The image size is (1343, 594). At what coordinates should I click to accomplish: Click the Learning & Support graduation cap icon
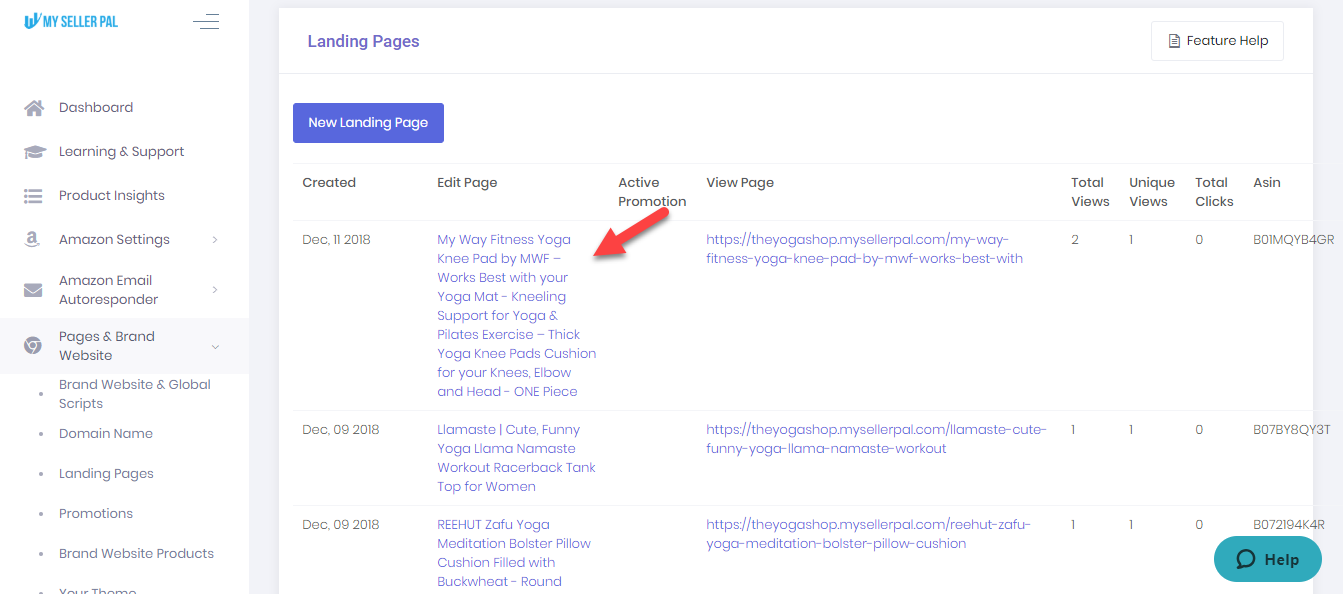[x=34, y=152]
